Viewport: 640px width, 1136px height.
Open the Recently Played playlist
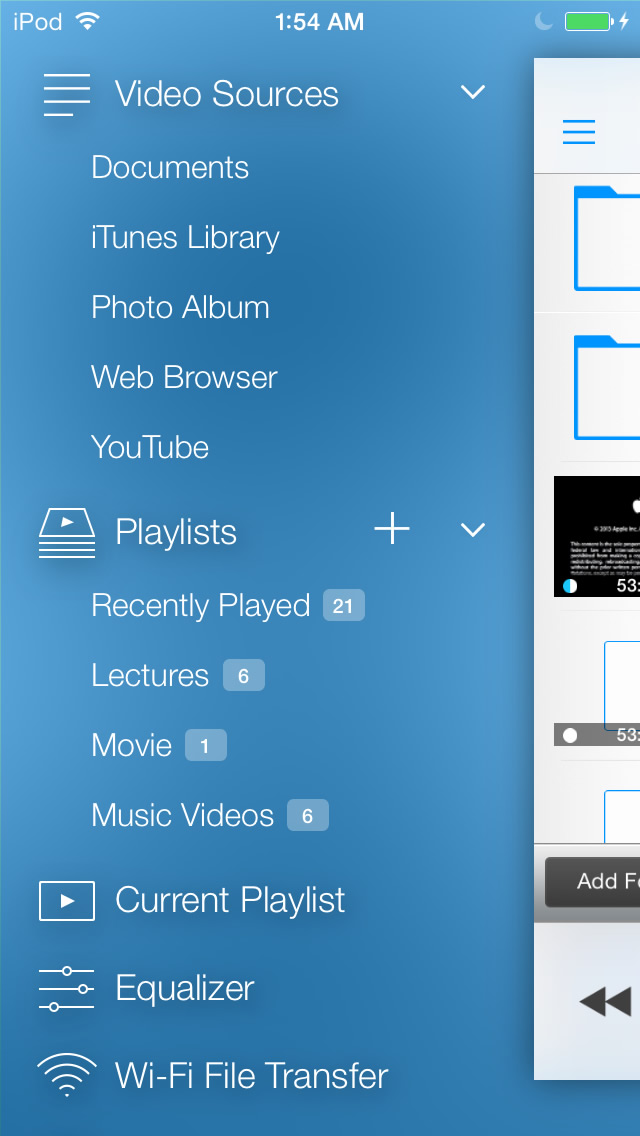(x=201, y=606)
